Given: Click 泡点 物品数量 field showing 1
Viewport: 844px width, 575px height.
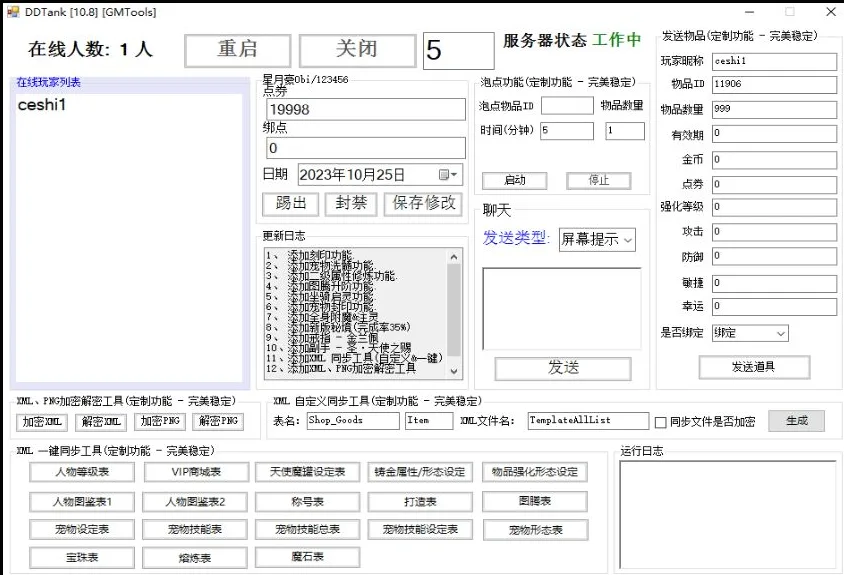Looking at the screenshot, I should 624,130.
